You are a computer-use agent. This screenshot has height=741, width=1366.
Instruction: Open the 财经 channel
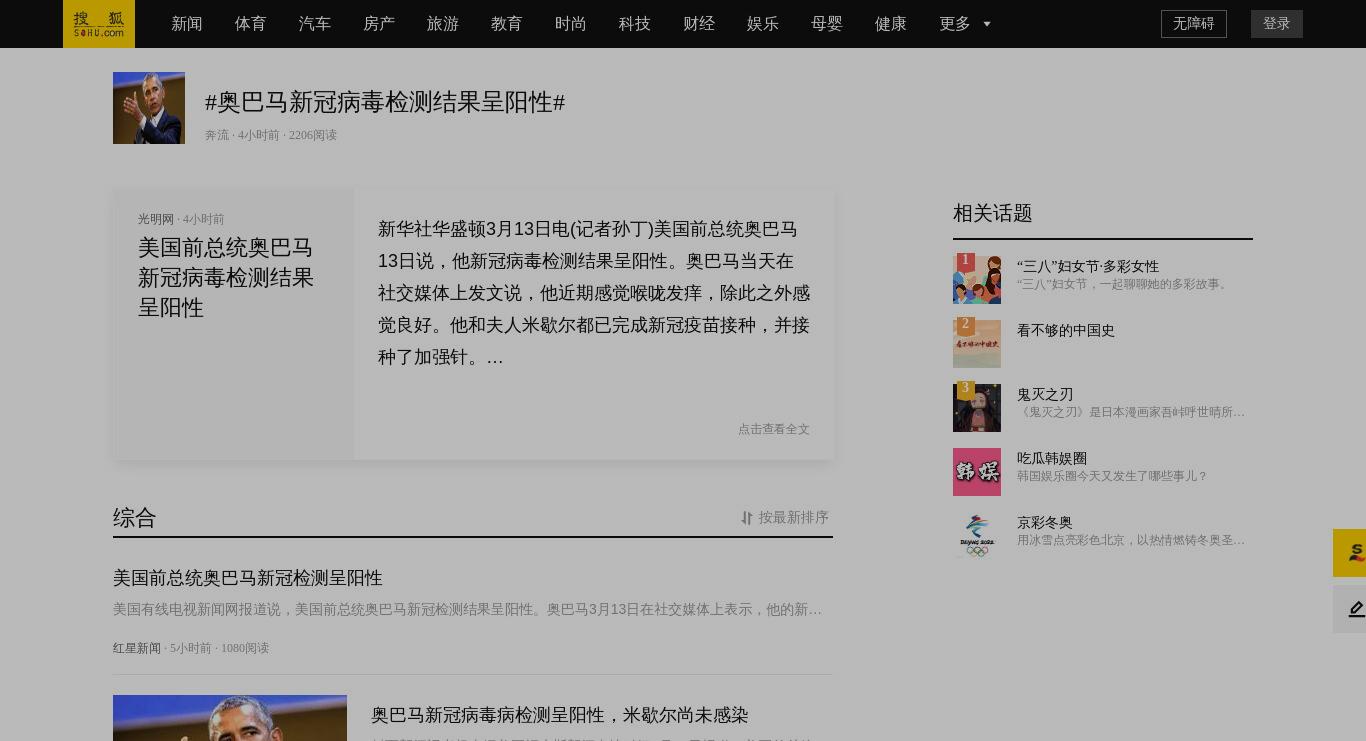click(699, 24)
